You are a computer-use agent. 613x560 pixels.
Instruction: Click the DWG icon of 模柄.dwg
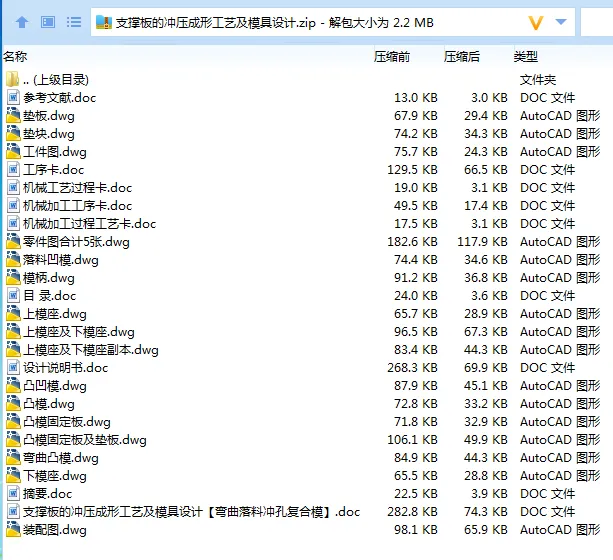(13, 277)
